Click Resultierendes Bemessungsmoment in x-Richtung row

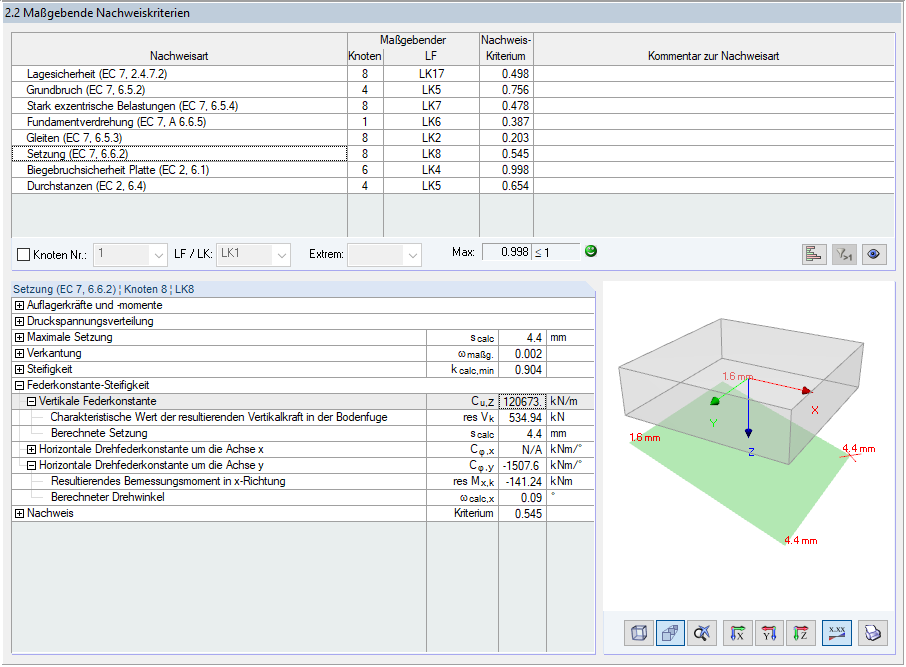click(303, 481)
